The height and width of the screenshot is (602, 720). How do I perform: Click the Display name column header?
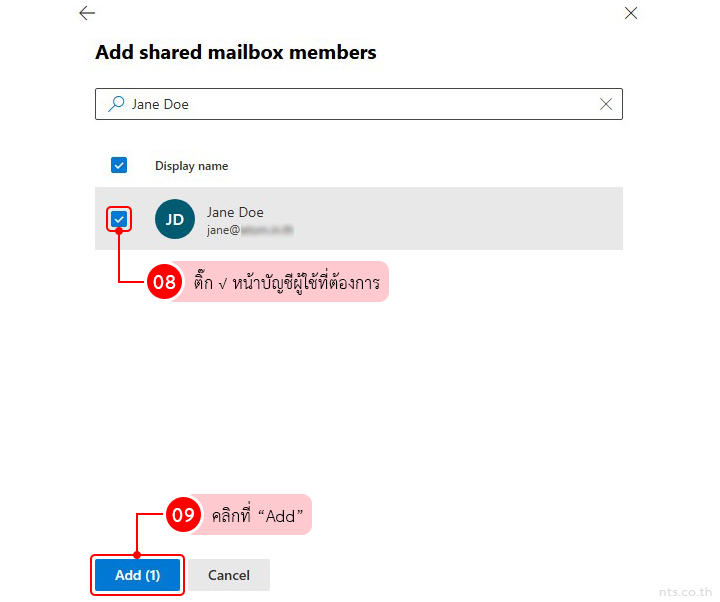[191, 166]
